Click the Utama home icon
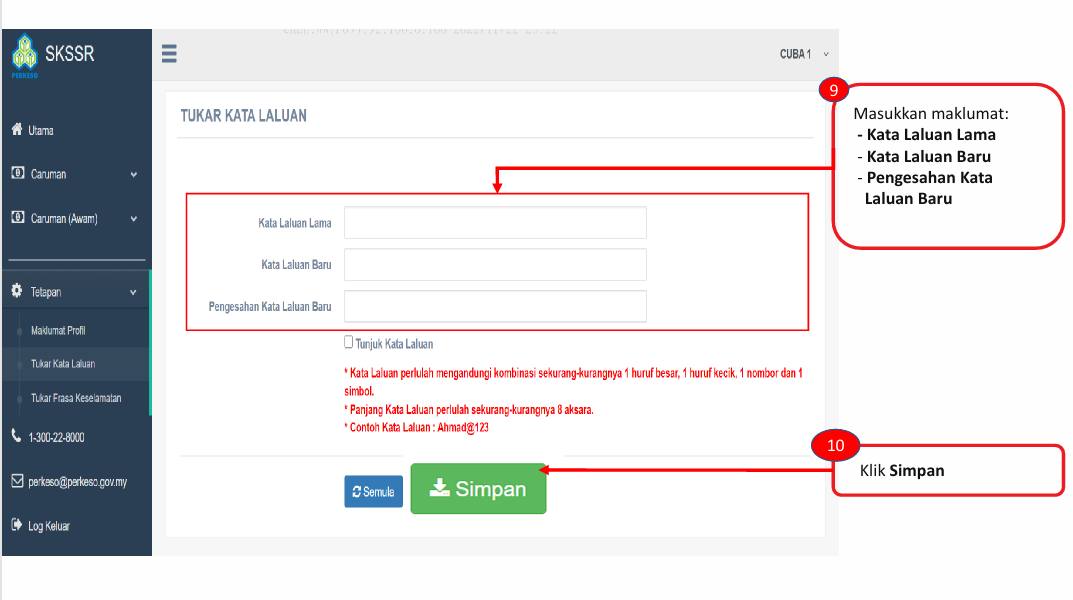The image size is (1073, 600). 17,129
